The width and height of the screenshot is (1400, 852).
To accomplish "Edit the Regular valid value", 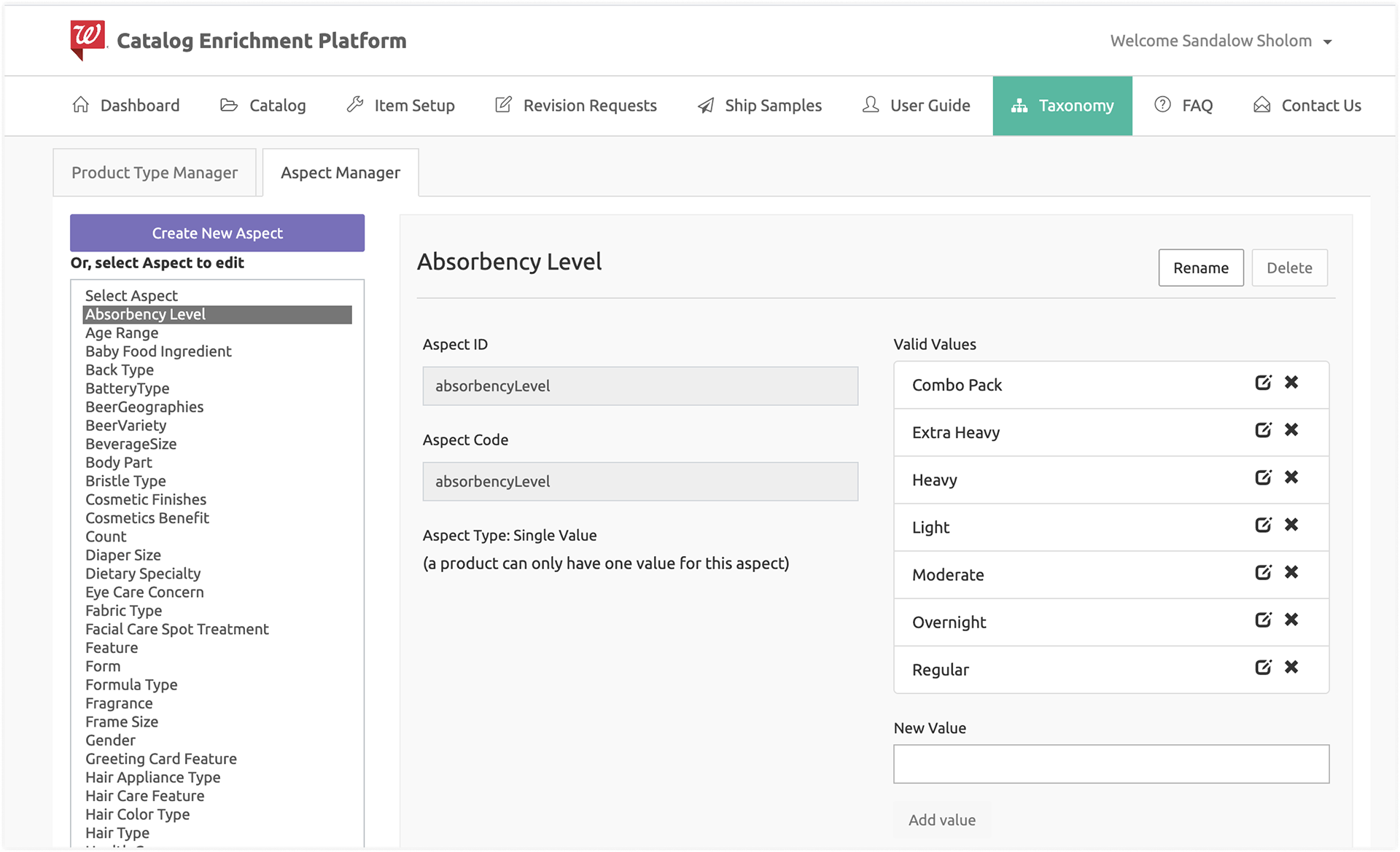I will [1263, 667].
